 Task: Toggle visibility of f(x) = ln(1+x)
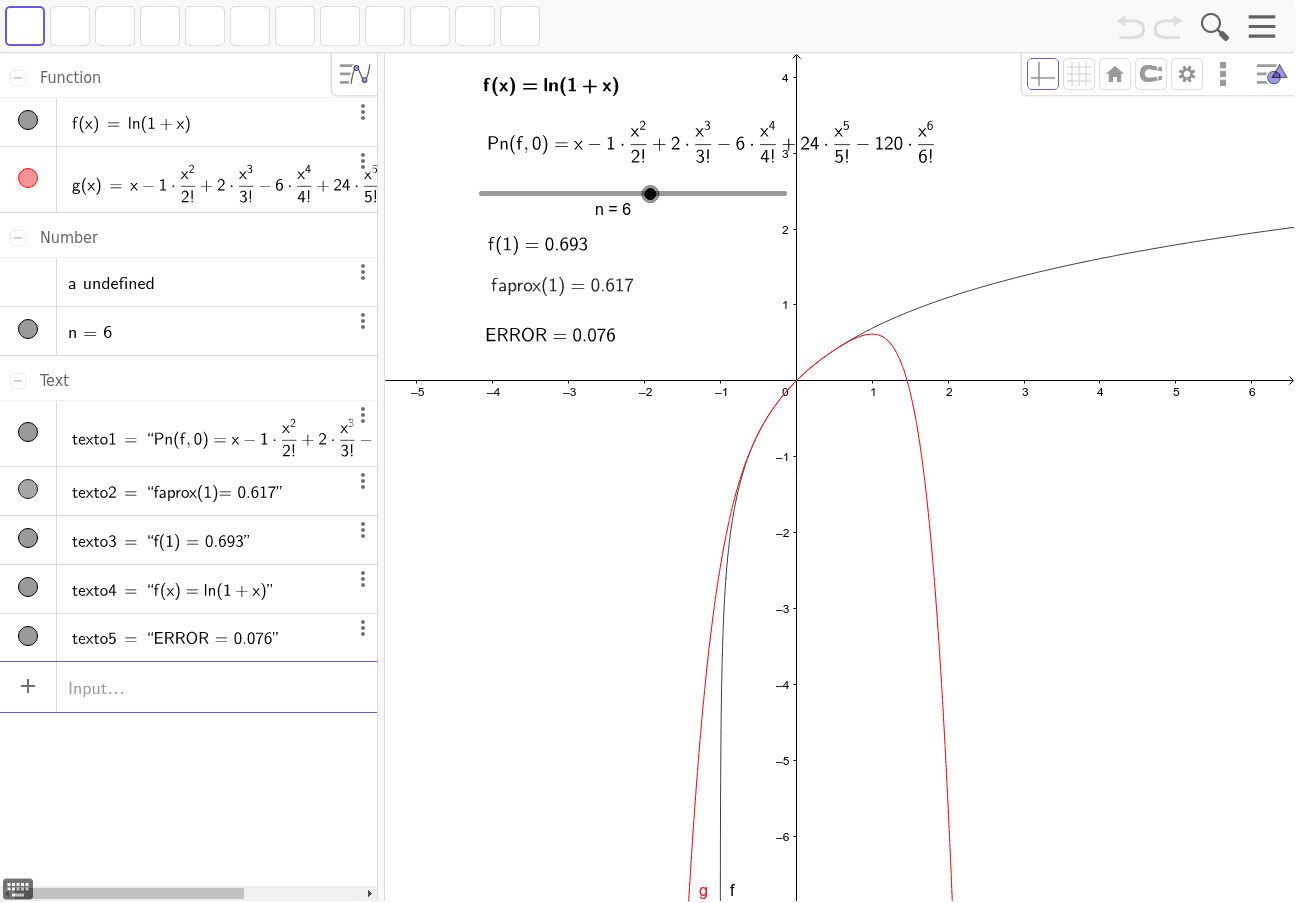click(28, 120)
